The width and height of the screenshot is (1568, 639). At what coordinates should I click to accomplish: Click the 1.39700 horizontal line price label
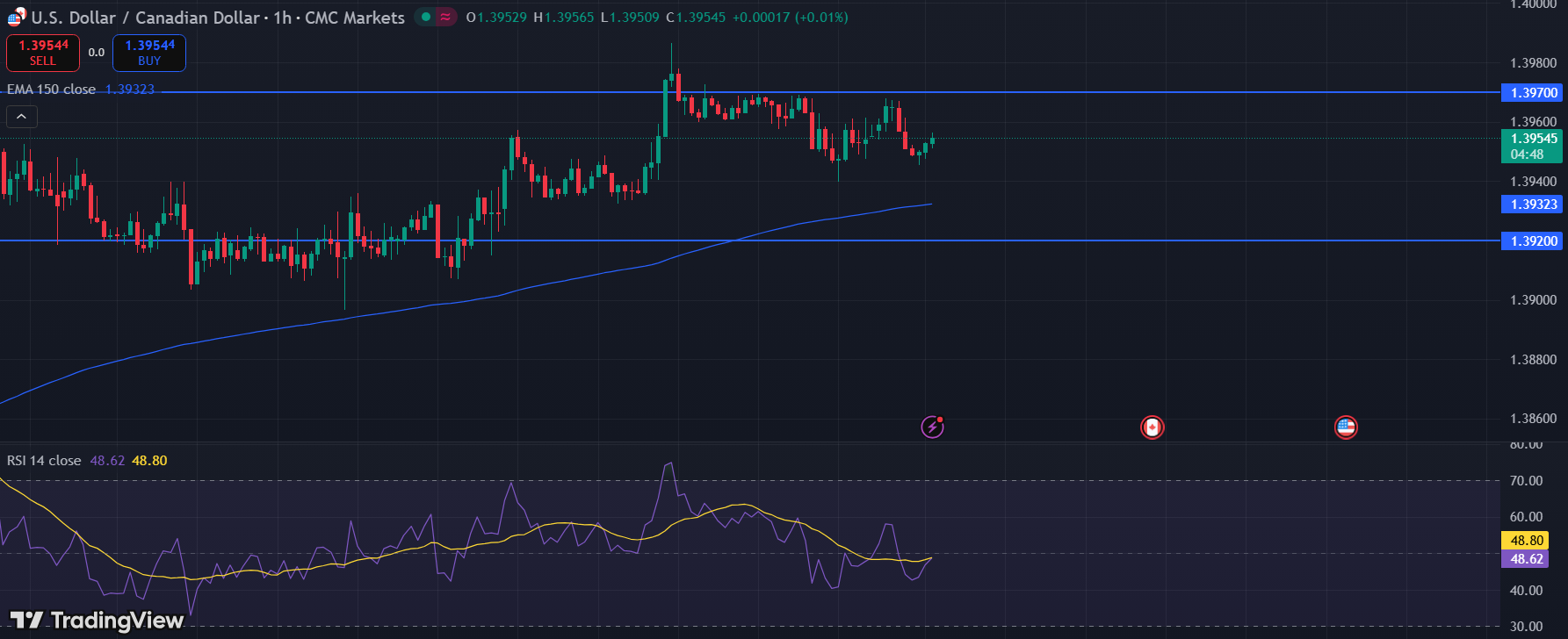click(x=1533, y=92)
